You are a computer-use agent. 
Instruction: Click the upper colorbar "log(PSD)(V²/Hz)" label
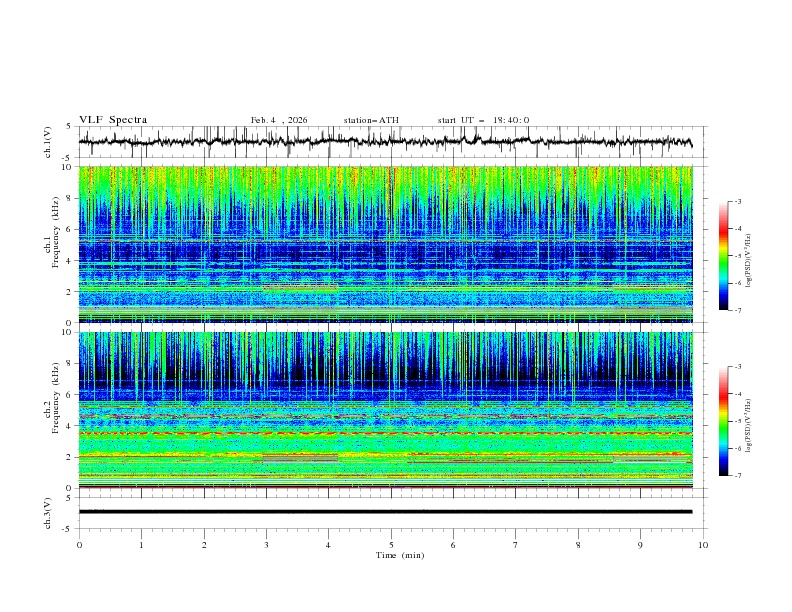(749, 261)
